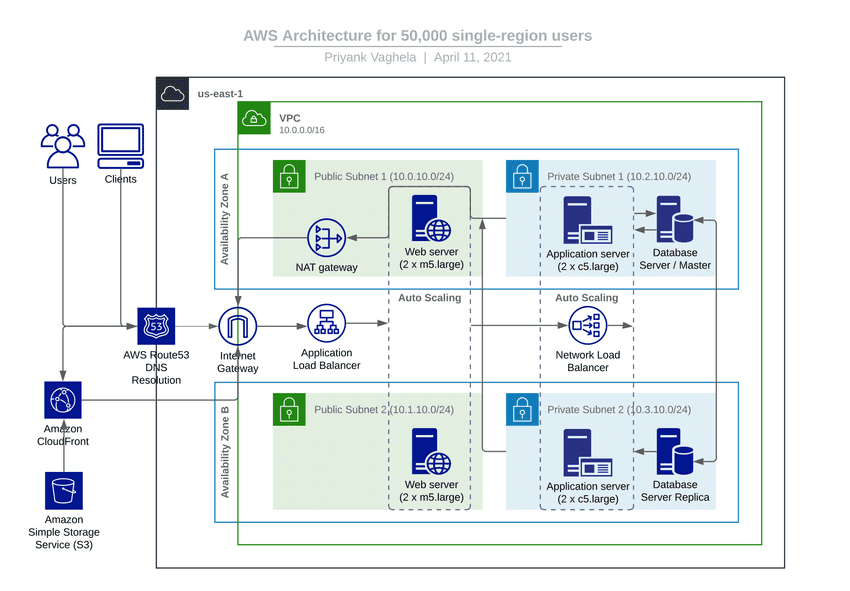
Task: Click the 10.0.0.0/16 CIDR text
Action: point(302,130)
